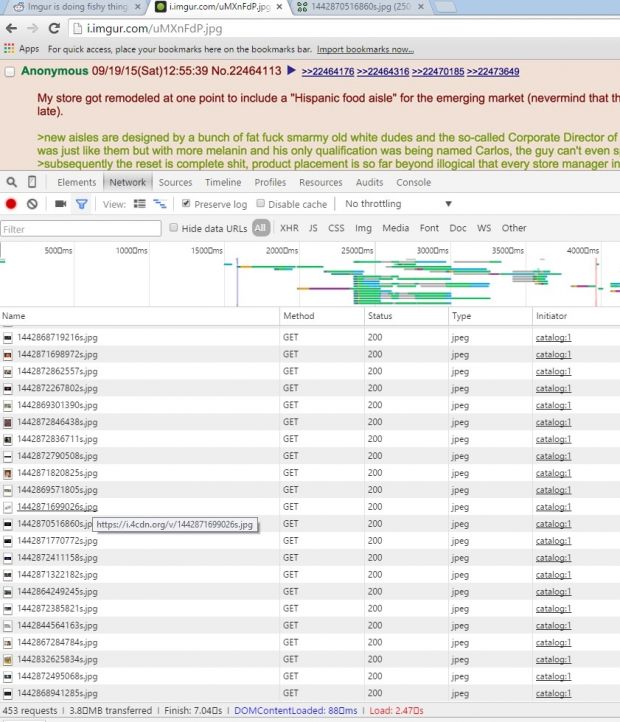Toggle the filter funnel icon
The height and width of the screenshot is (722, 620).
click(82, 204)
